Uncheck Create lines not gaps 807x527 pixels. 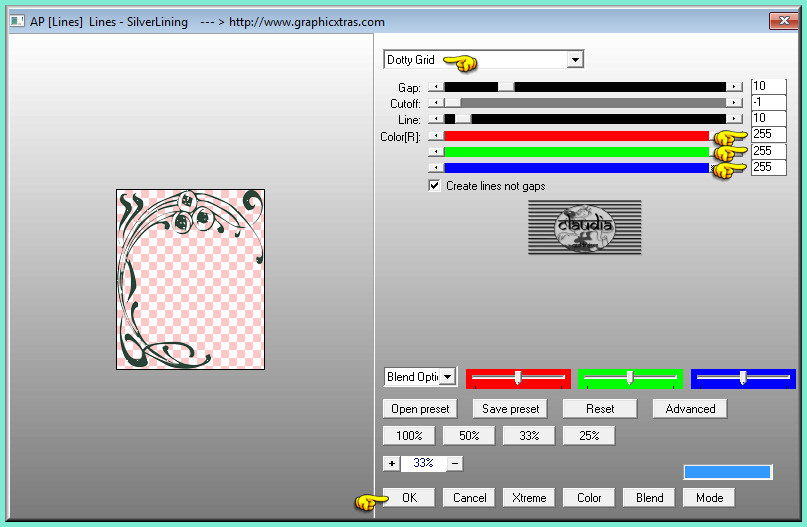(x=434, y=186)
